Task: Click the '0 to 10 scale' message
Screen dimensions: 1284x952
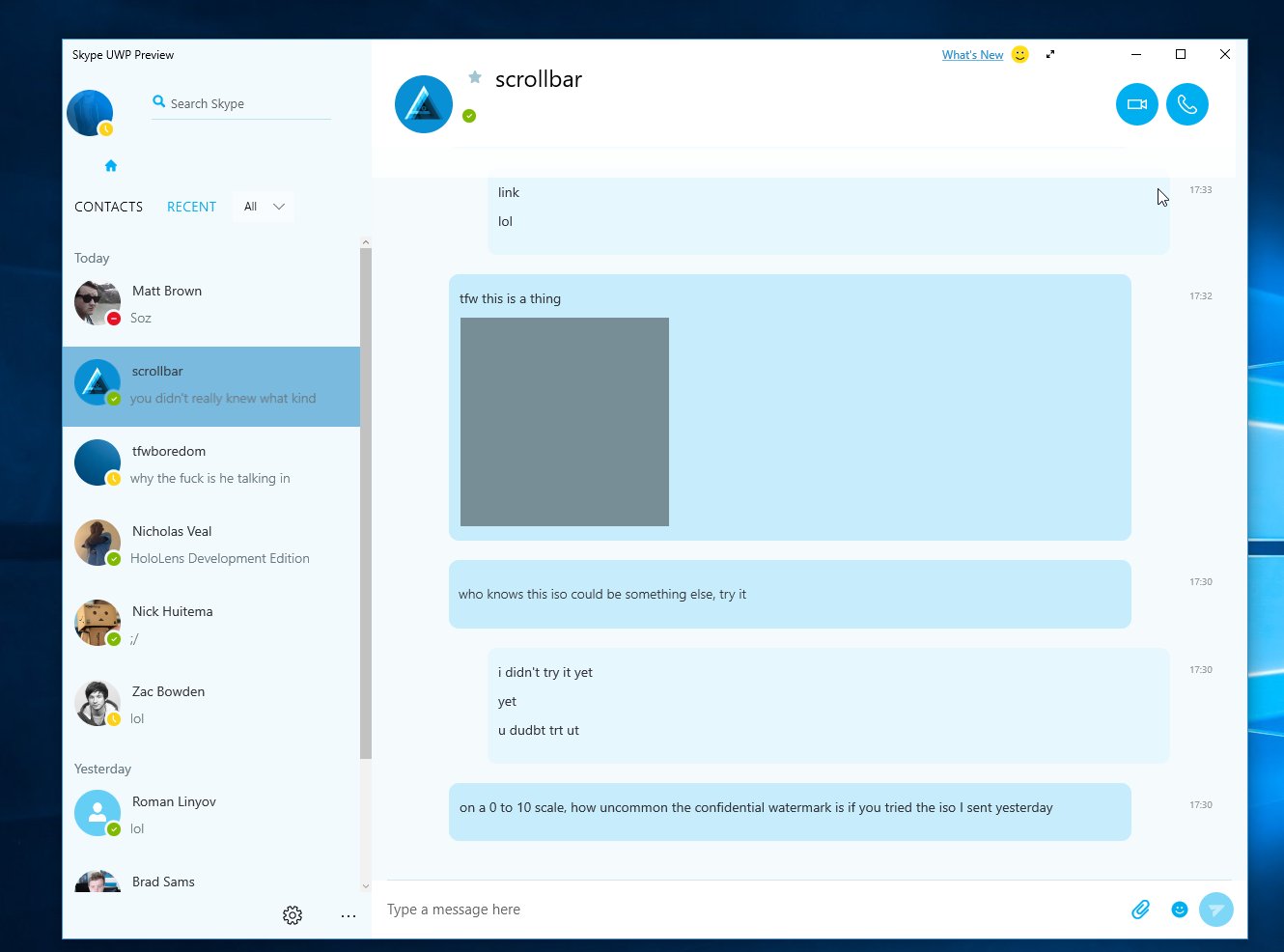Action: [790, 812]
